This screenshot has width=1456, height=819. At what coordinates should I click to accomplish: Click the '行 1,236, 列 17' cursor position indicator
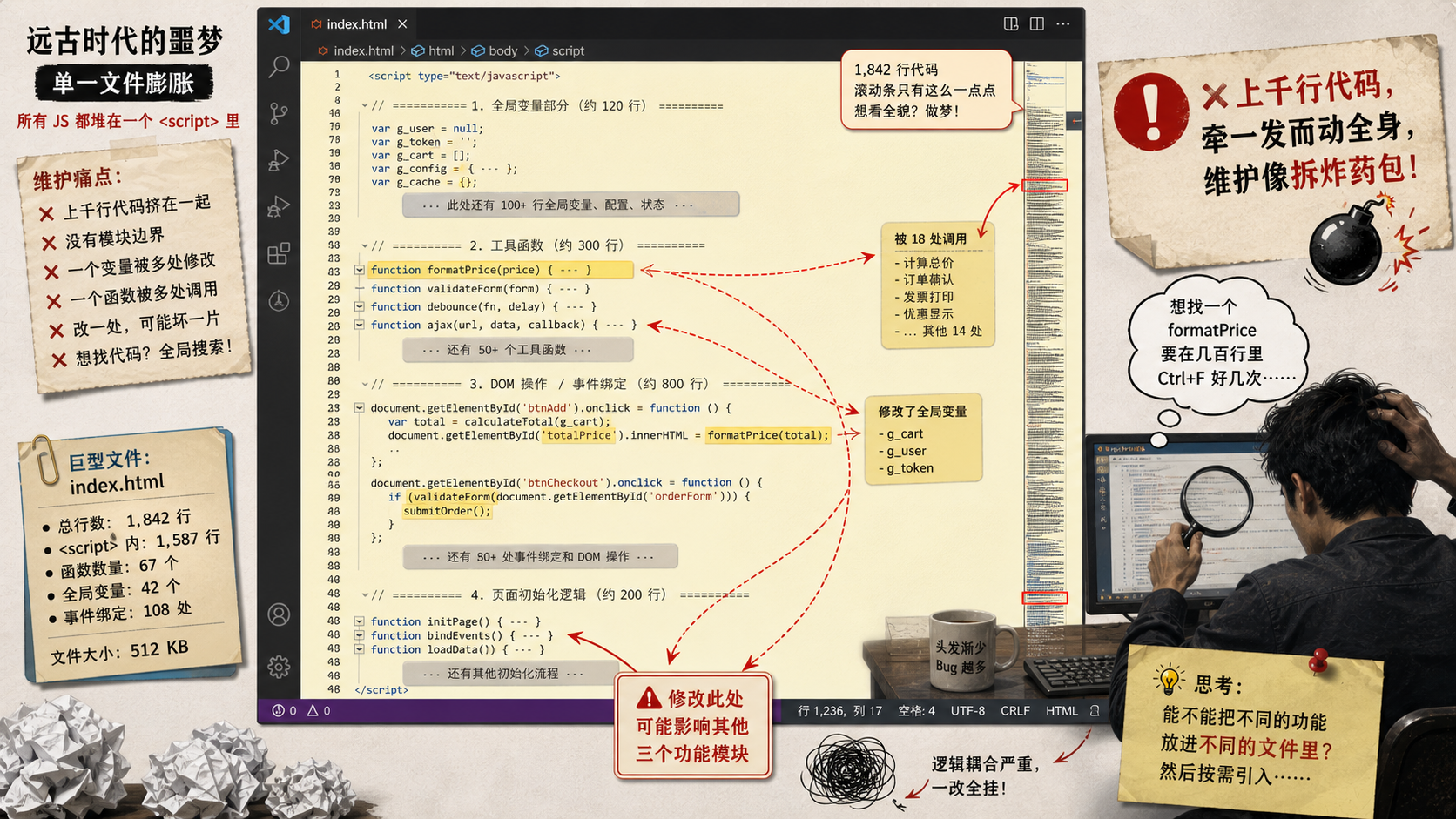pyautogui.click(x=839, y=711)
